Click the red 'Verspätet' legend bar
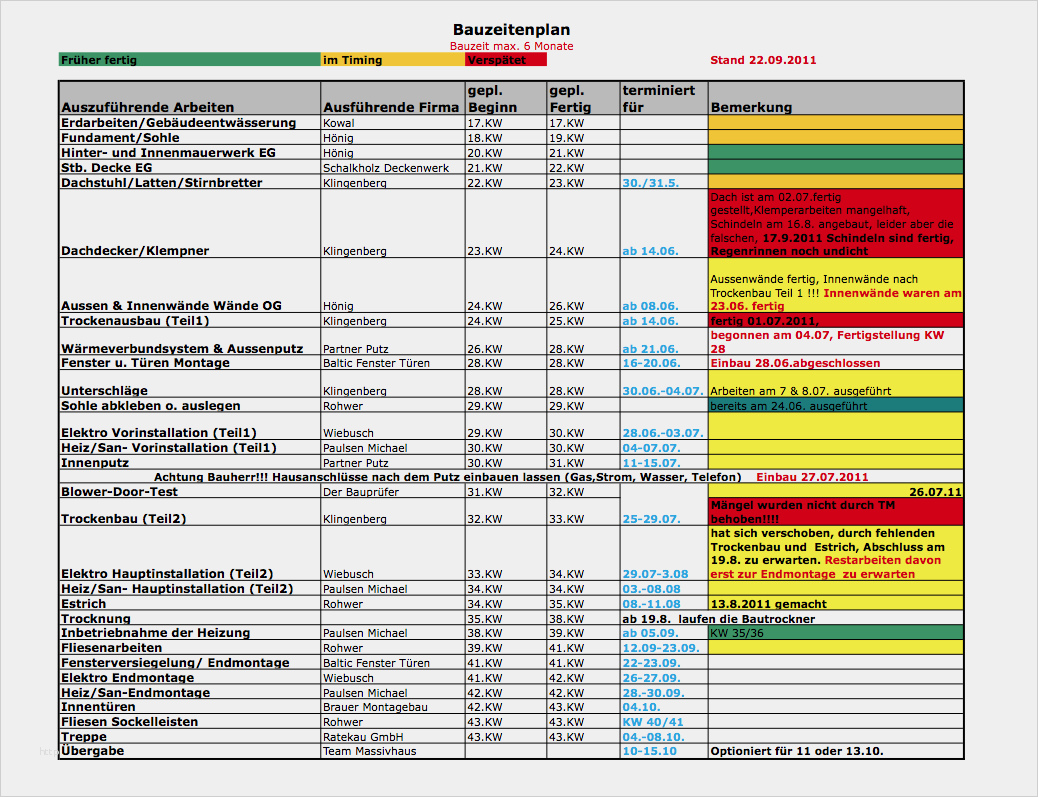The height and width of the screenshot is (797, 1038). (x=506, y=60)
